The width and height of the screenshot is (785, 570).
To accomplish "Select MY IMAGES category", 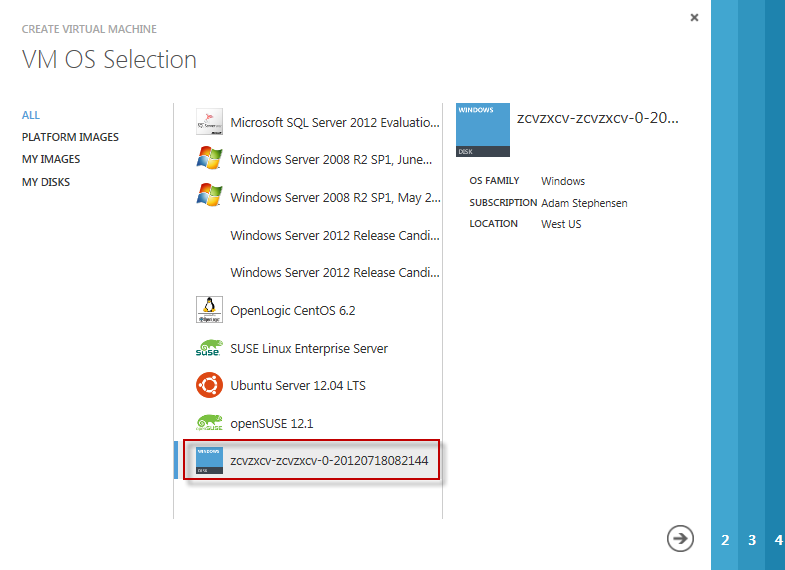I will (51, 159).
